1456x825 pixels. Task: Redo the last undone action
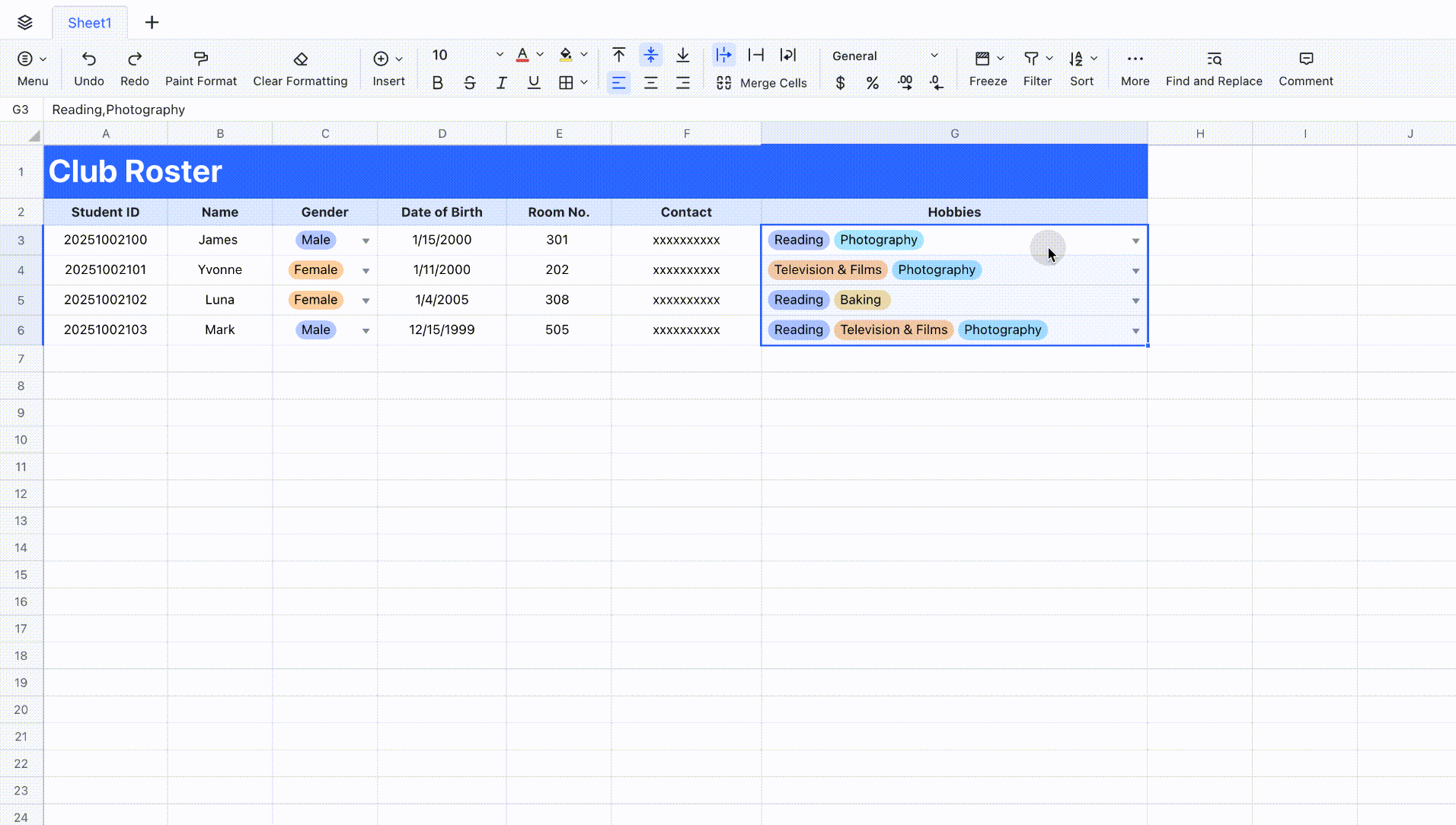point(135,68)
